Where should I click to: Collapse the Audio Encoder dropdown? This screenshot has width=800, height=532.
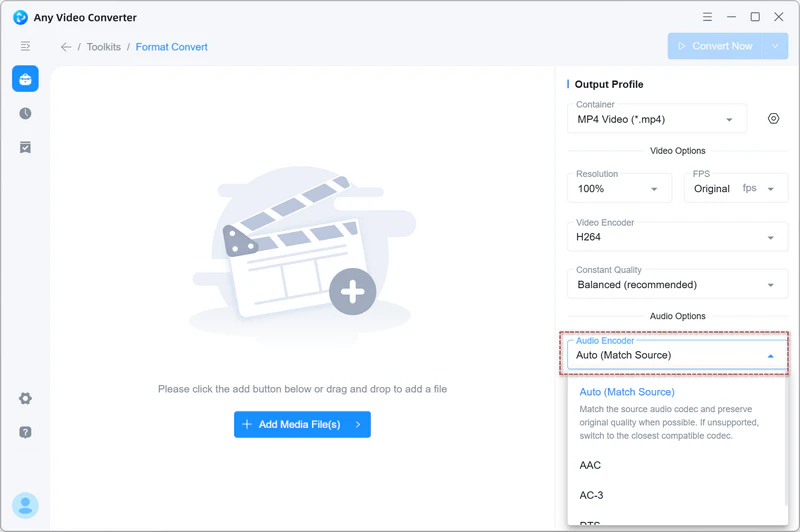coord(678,355)
